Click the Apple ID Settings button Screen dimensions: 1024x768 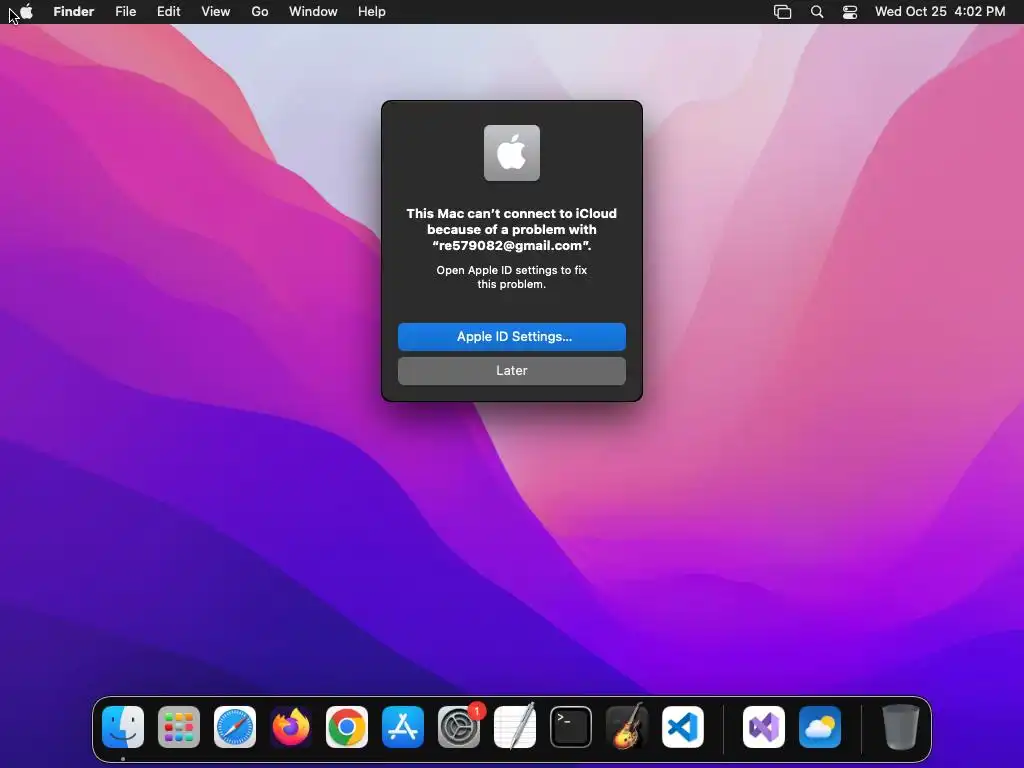point(512,336)
